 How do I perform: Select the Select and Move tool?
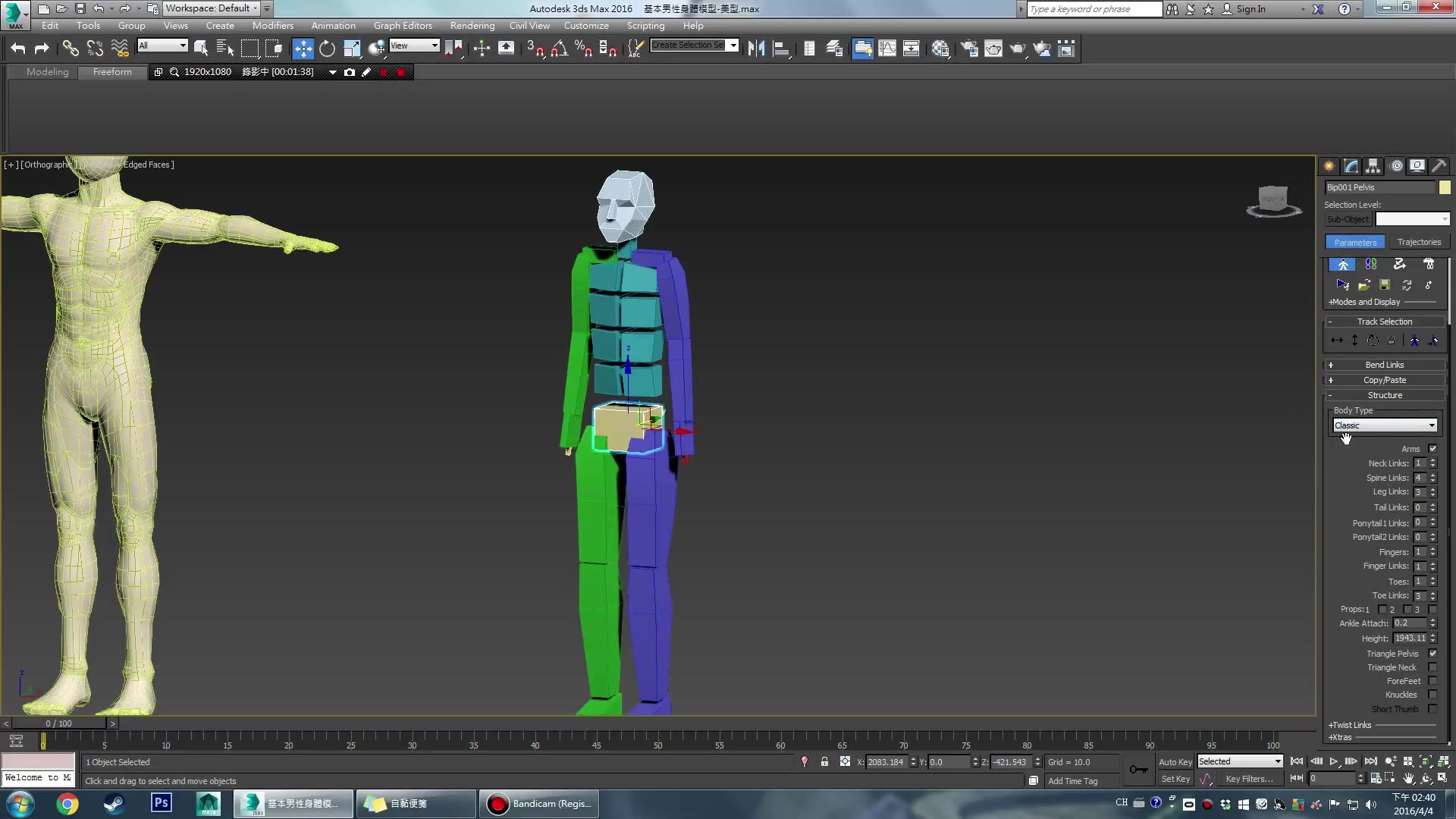tap(303, 49)
